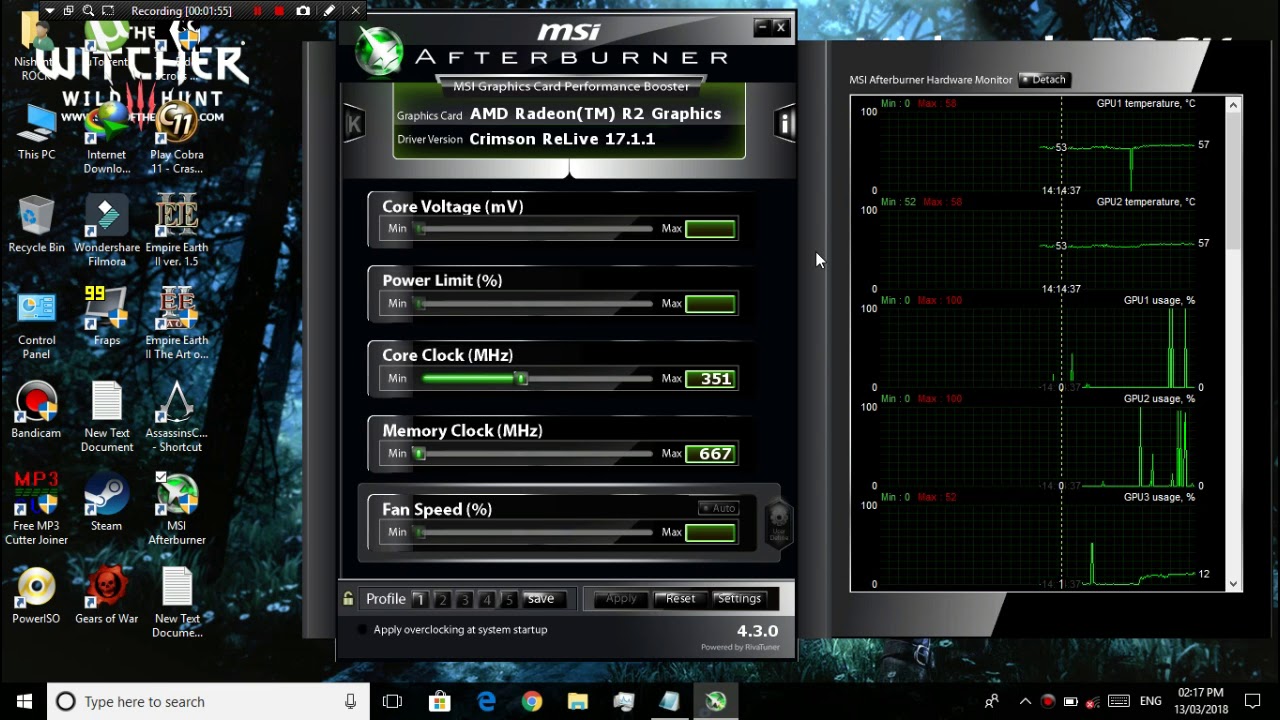Open the Windows Start menu
The width and height of the screenshot is (1280, 720).
pyautogui.click(x=24, y=702)
